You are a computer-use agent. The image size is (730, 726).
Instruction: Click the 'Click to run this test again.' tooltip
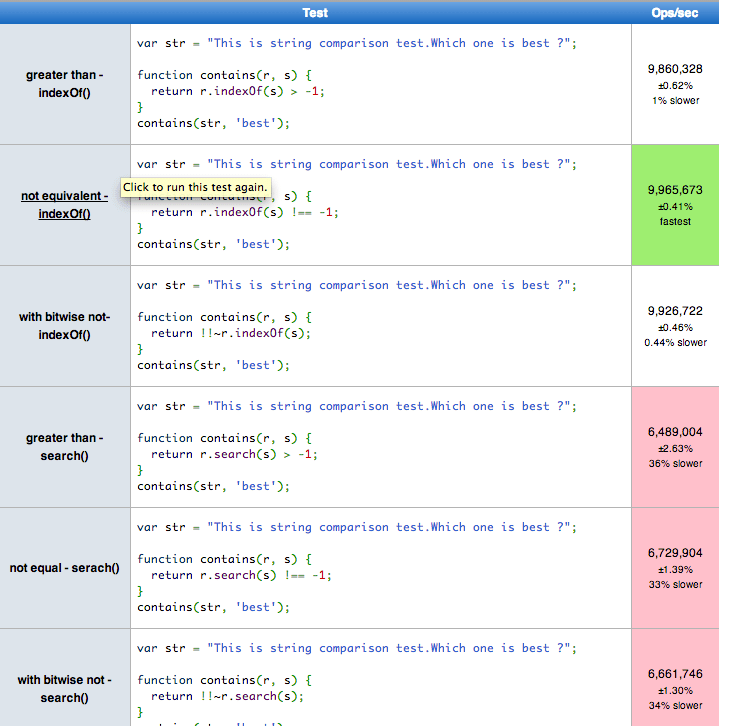pos(196,187)
